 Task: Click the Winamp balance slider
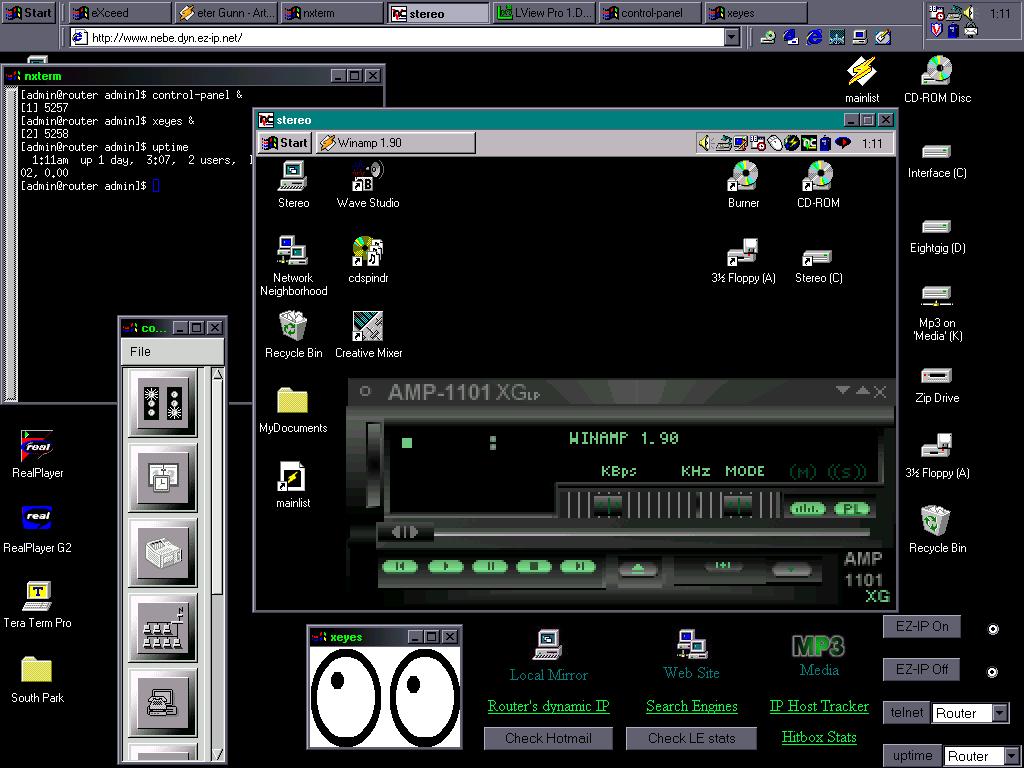740,505
